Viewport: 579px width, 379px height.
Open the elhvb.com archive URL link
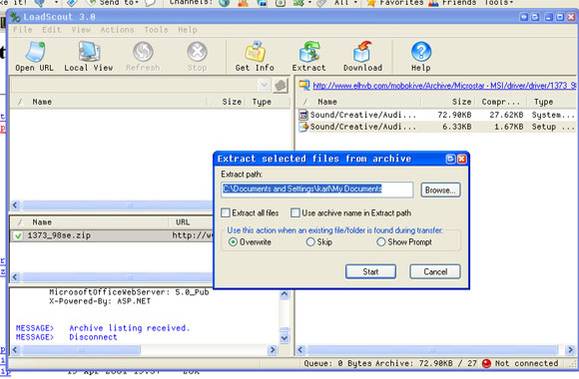pos(444,86)
